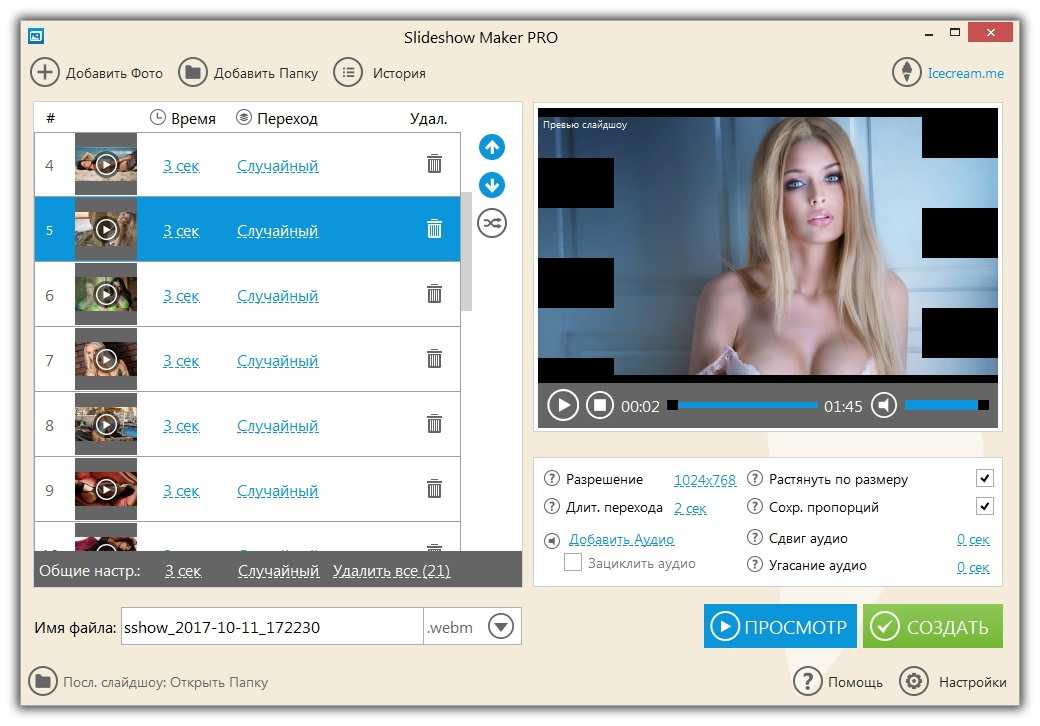Change slide 5 transition Случайный

point(277,231)
